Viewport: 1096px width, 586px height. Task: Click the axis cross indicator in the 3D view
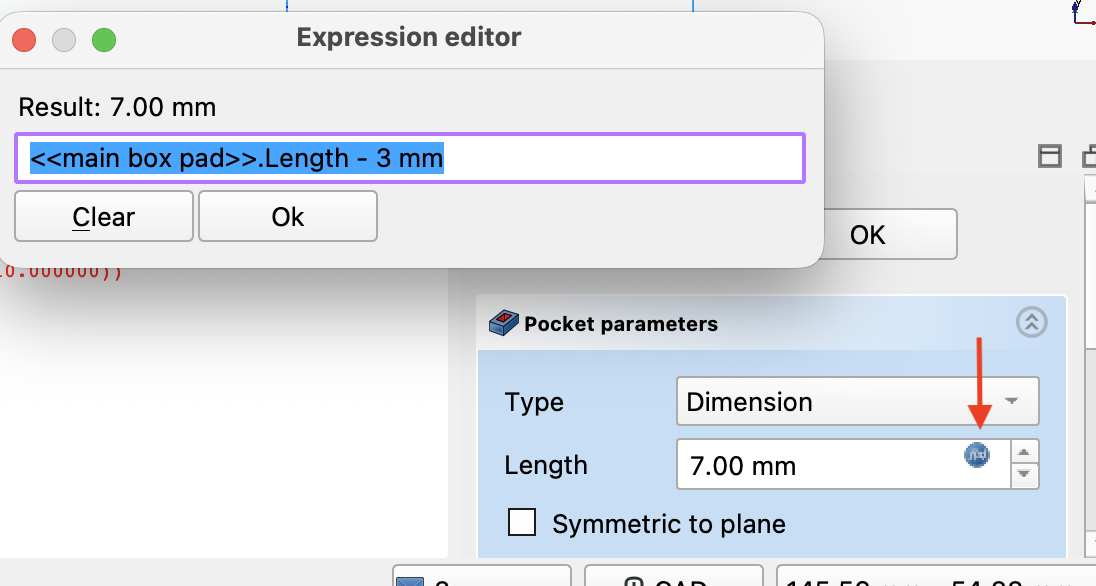[1078, 12]
